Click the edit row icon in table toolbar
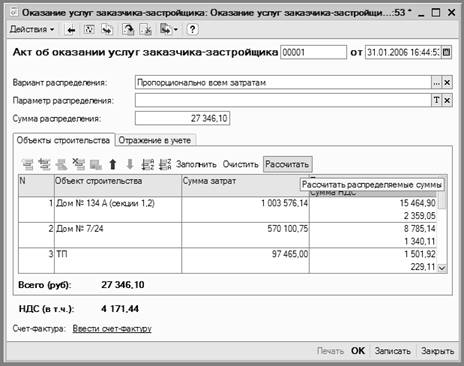Viewport: 464px width, 366px height. (x=61, y=164)
